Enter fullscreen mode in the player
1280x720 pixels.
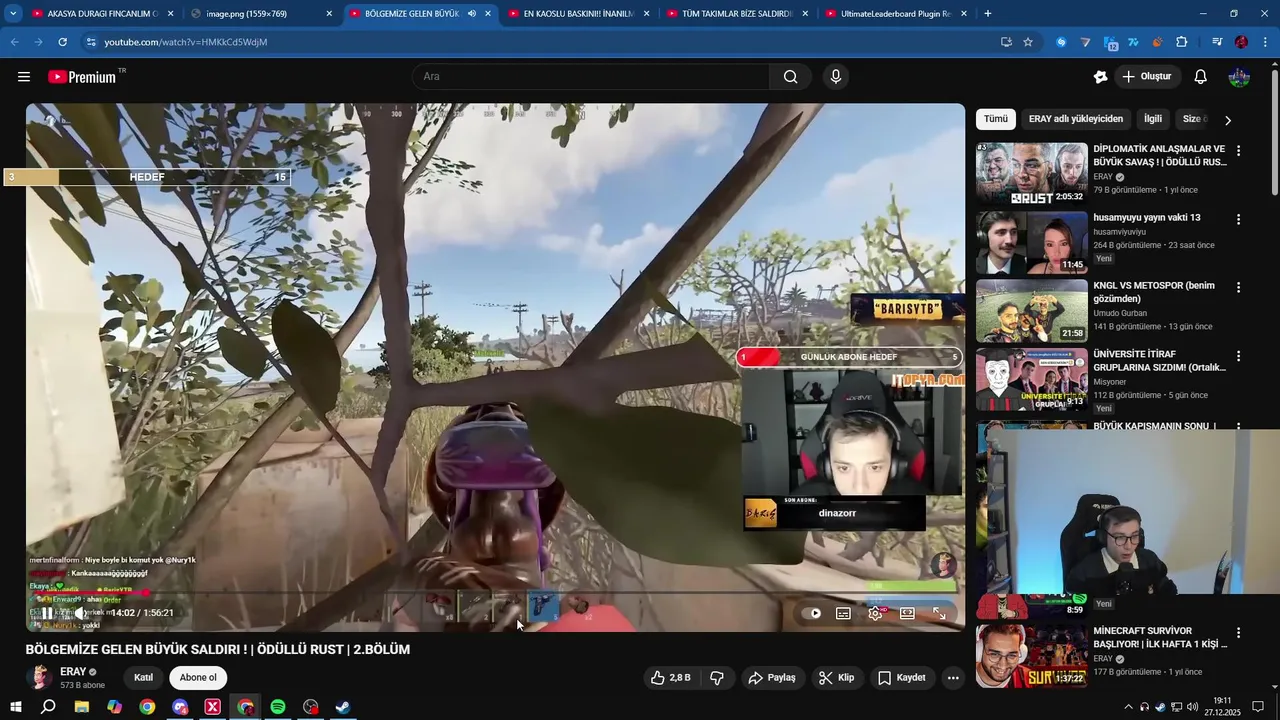(939, 613)
